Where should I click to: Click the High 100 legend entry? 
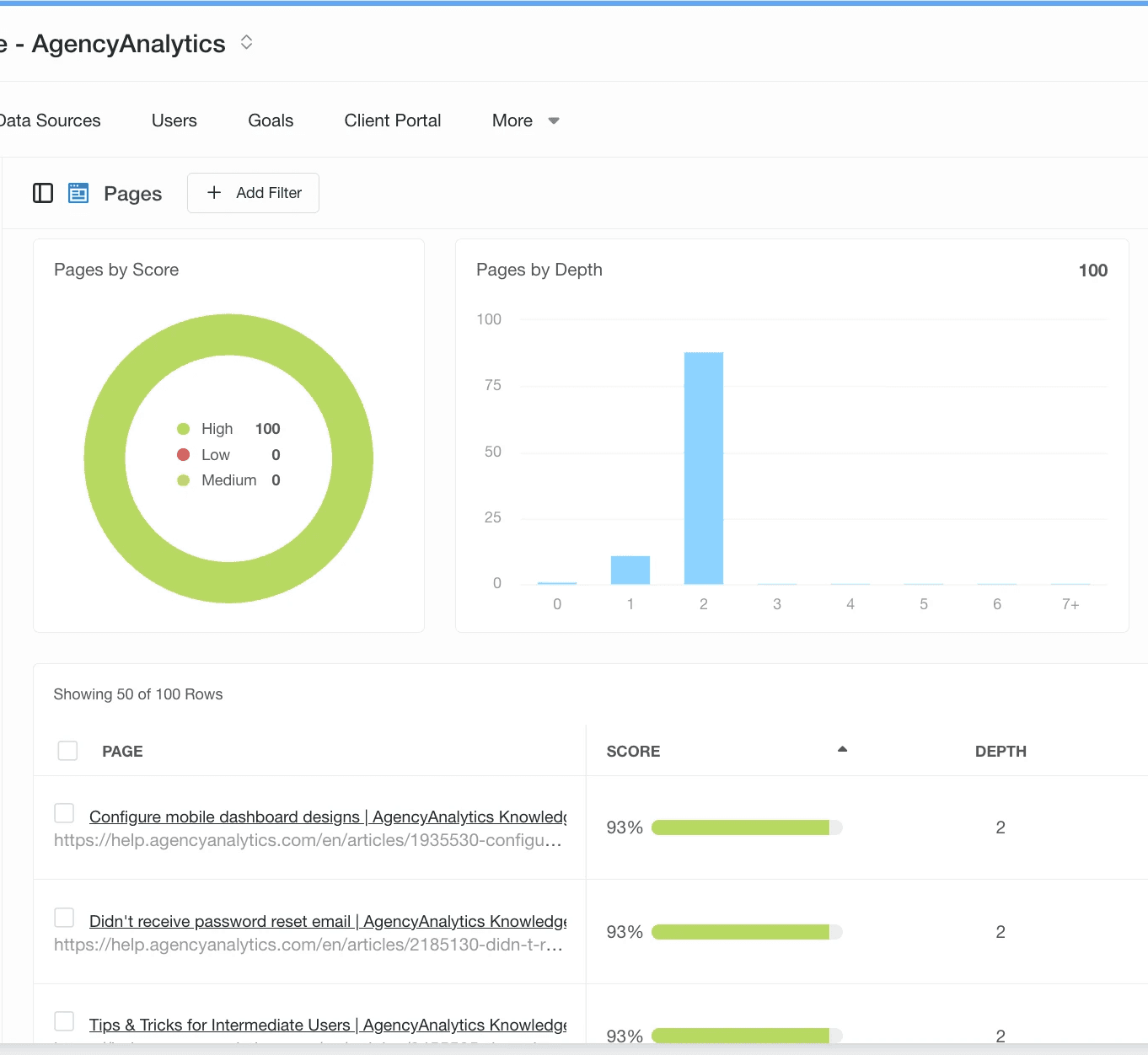coord(228,429)
